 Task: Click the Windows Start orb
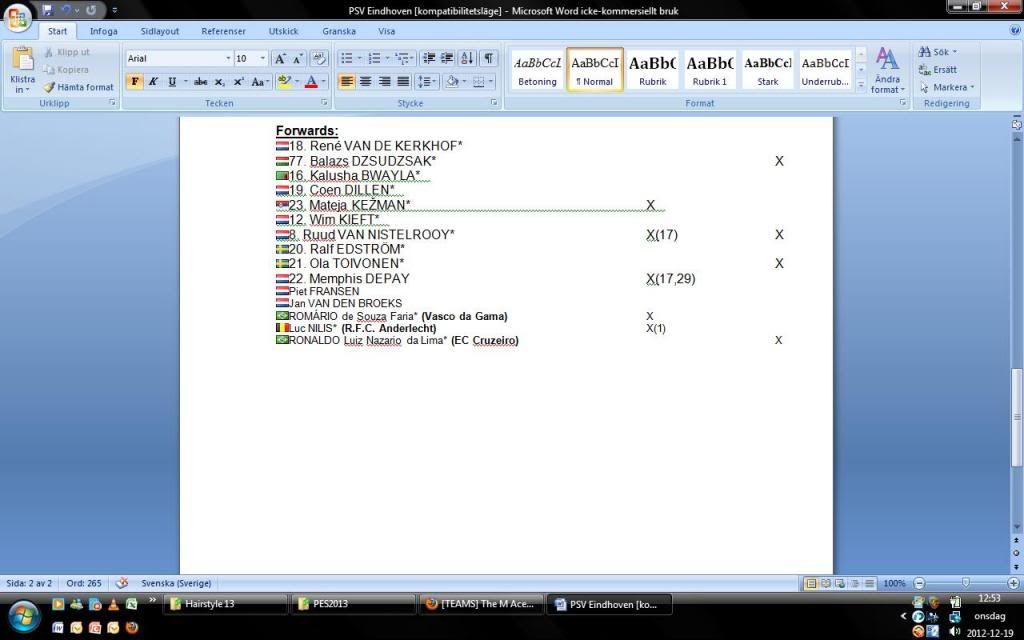click(x=24, y=616)
